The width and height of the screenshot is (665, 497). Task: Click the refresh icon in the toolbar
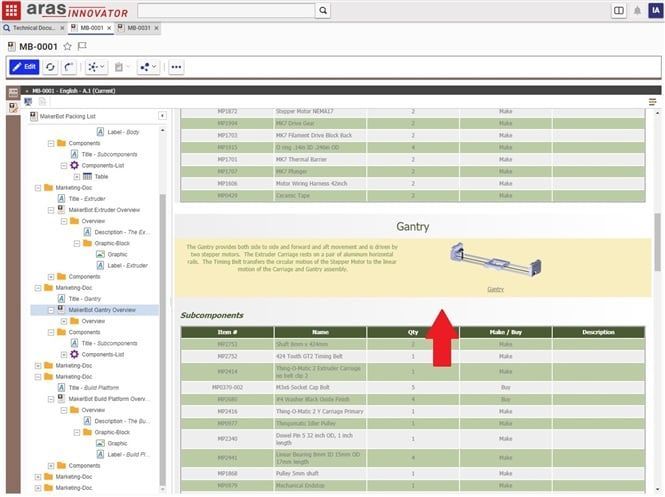[x=50, y=67]
